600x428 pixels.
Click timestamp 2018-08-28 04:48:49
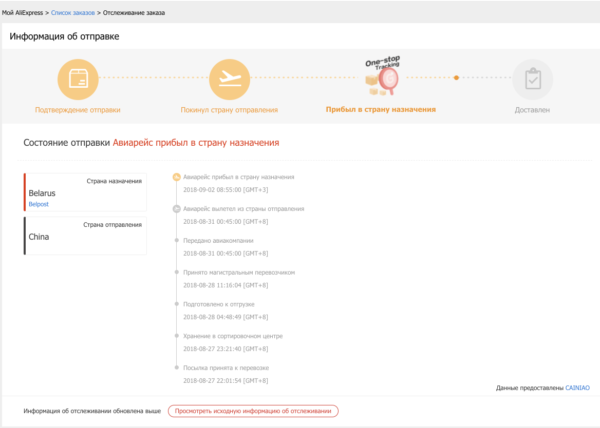click(225, 317)
